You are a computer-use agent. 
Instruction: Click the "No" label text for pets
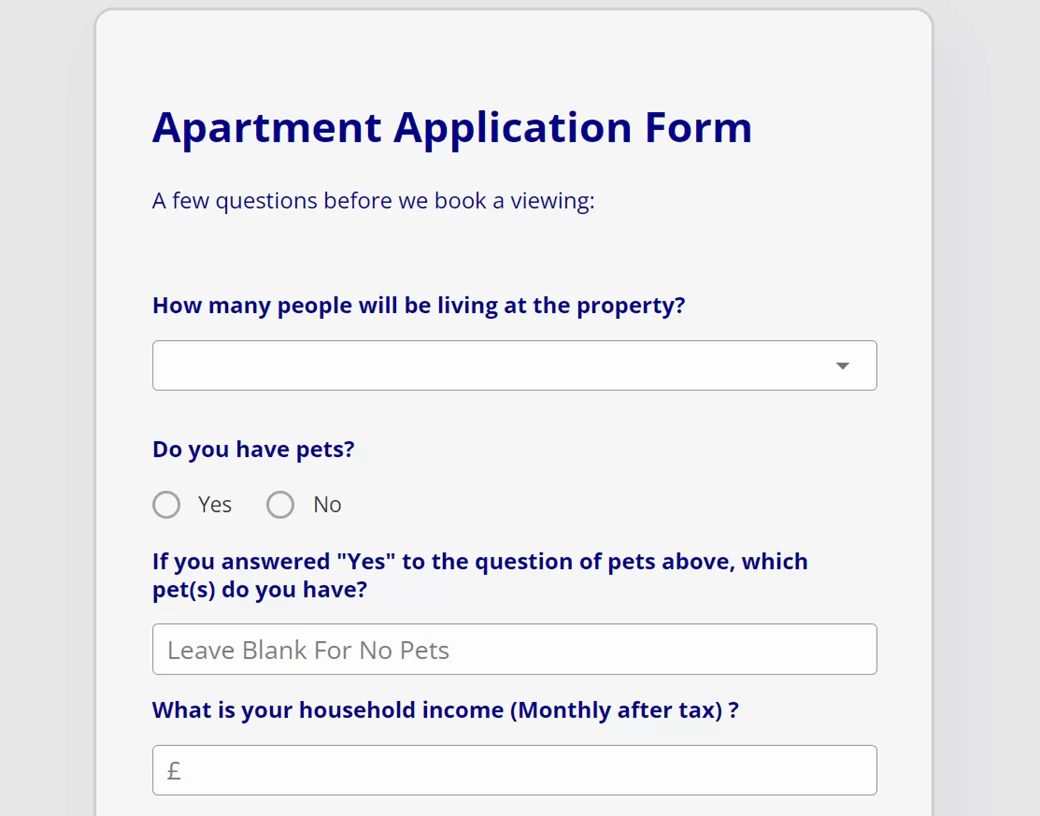(x=327, y=505)
